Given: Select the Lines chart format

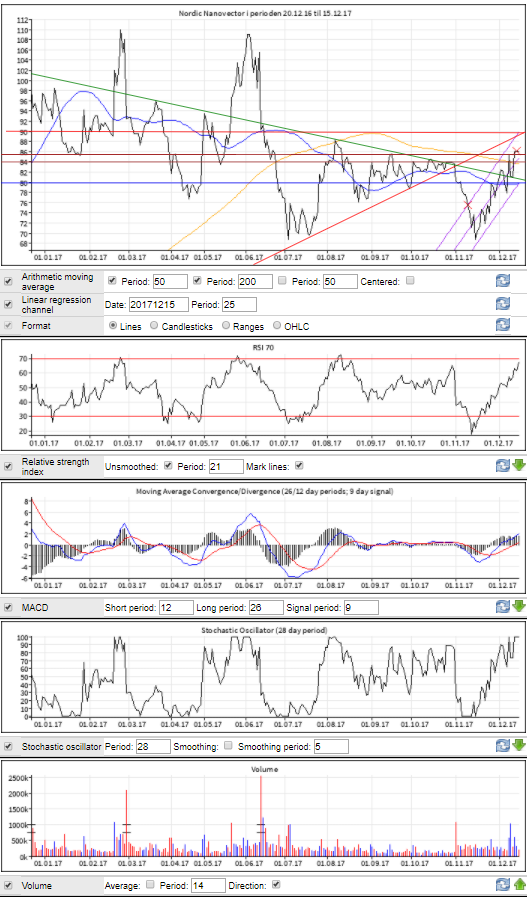Looking at the screenshot, I should click(113, 326).
